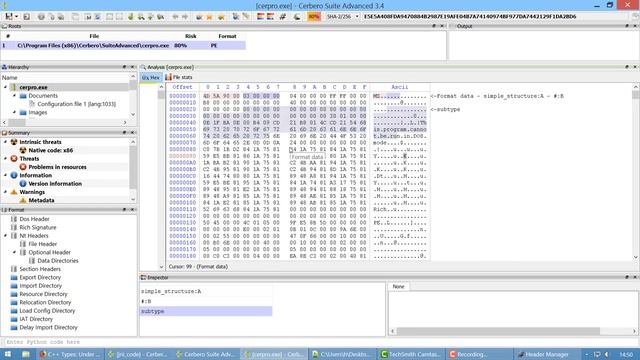
Task: Click the Risk column header in Roots
Action: [191, 36]
